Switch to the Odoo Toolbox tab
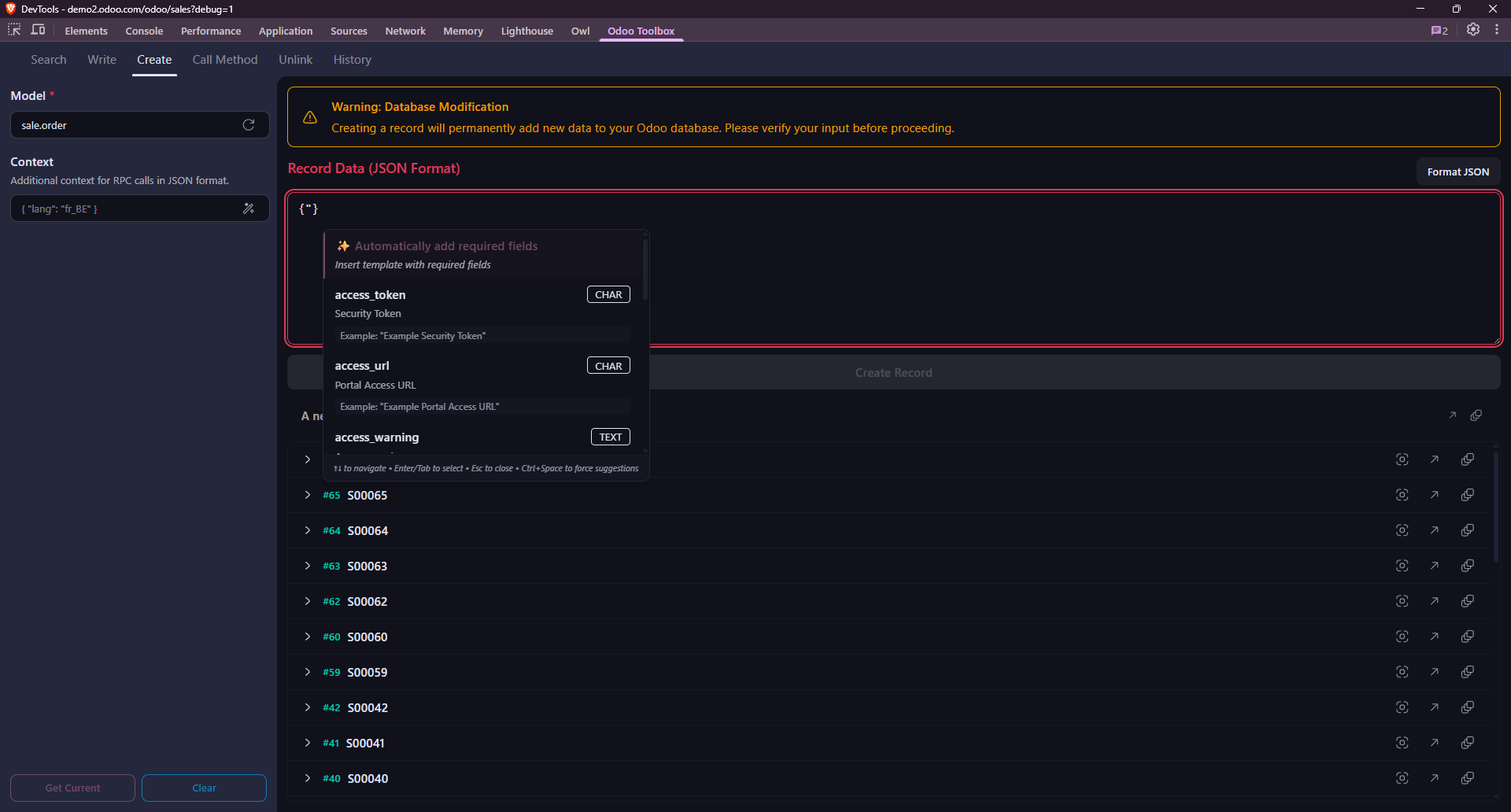Image resolution: width=1511 pixels, height=812 pixels. coord(641,31)
